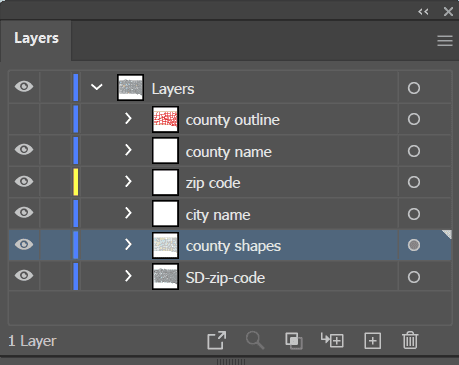Click the Locate Object magnifier icon
The height and width of the screenshot is (365, 459).
(255, 340)
